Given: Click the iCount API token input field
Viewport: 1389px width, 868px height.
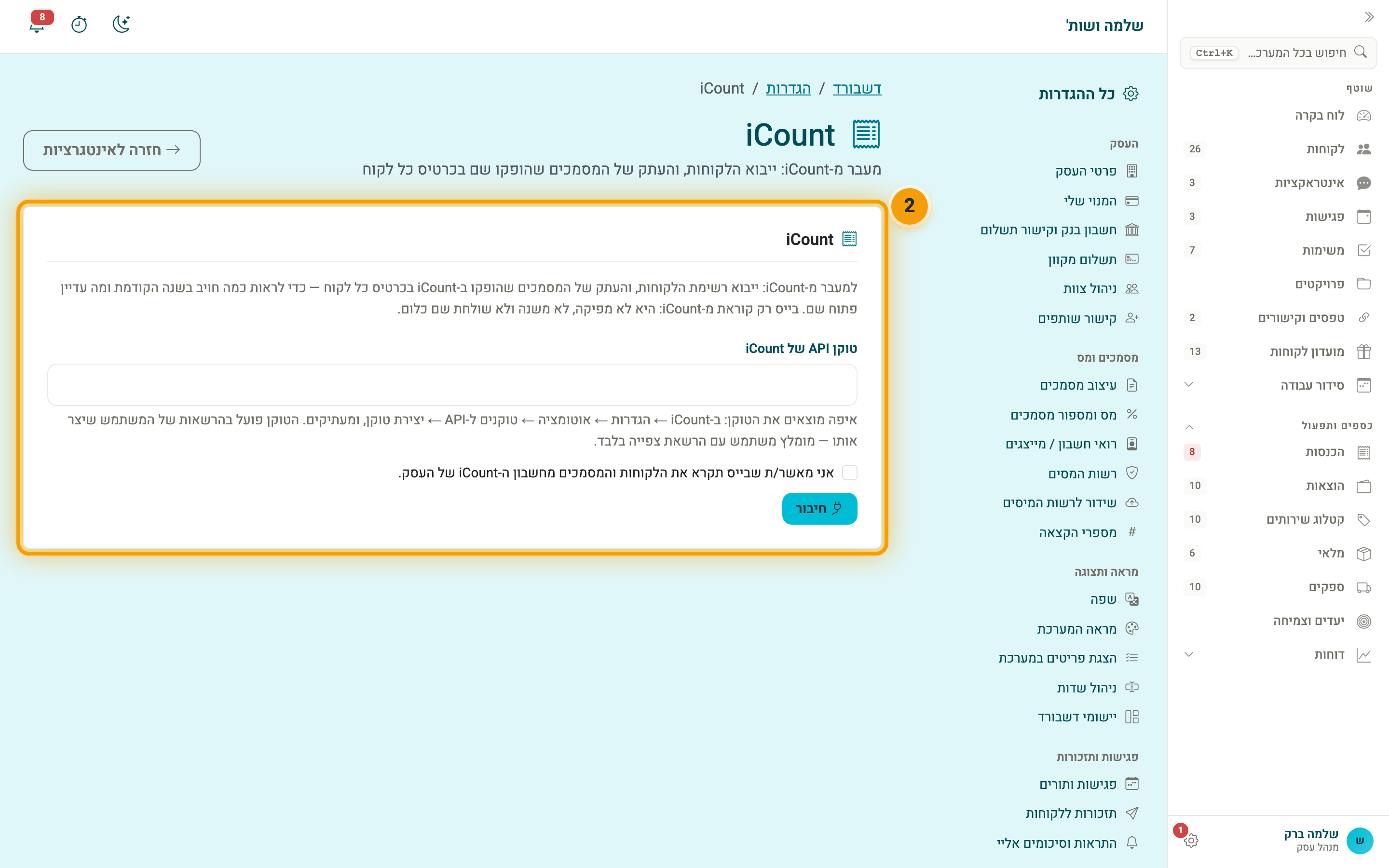Looking at the screenshot, I should point(452,385).
